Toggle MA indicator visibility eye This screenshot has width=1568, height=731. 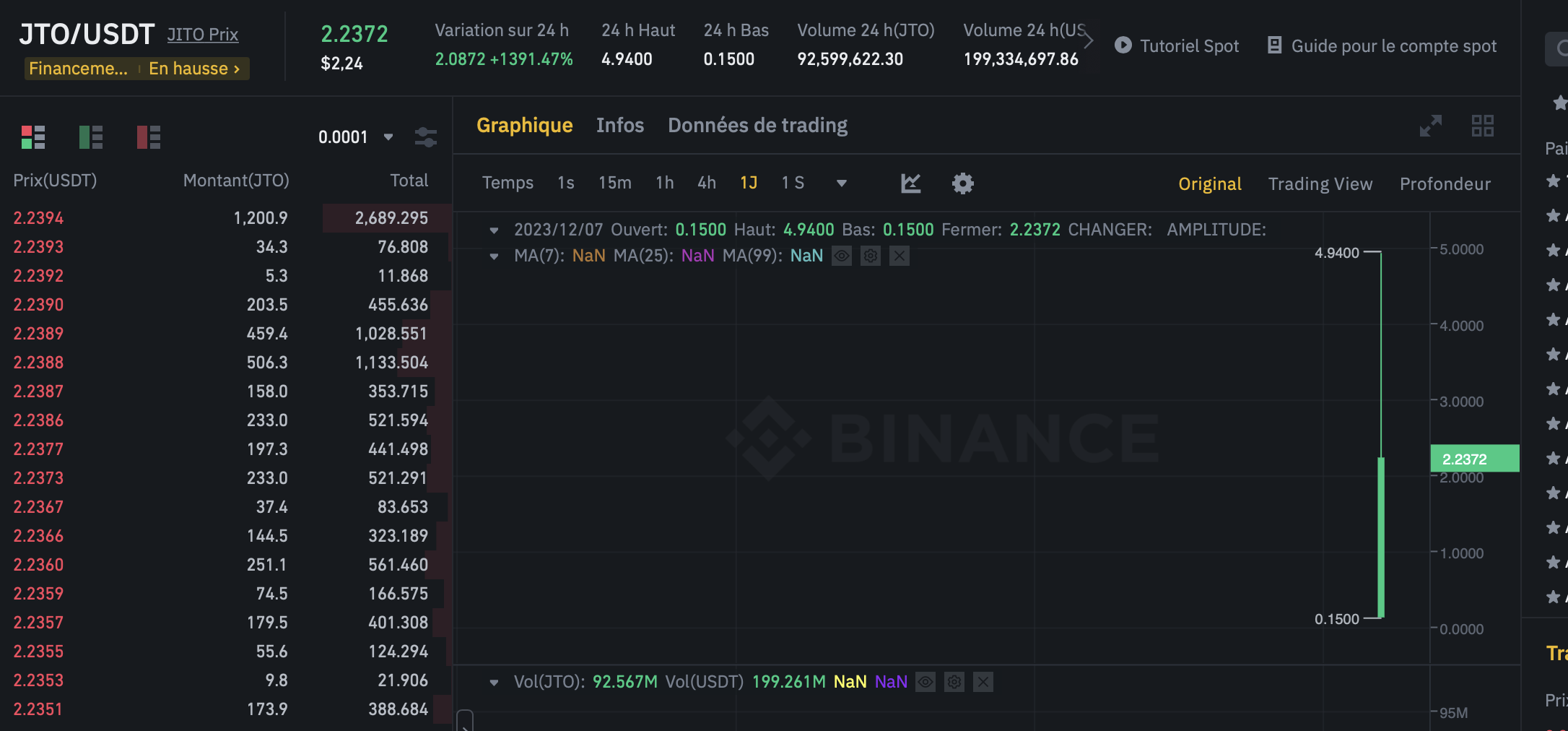842,256
